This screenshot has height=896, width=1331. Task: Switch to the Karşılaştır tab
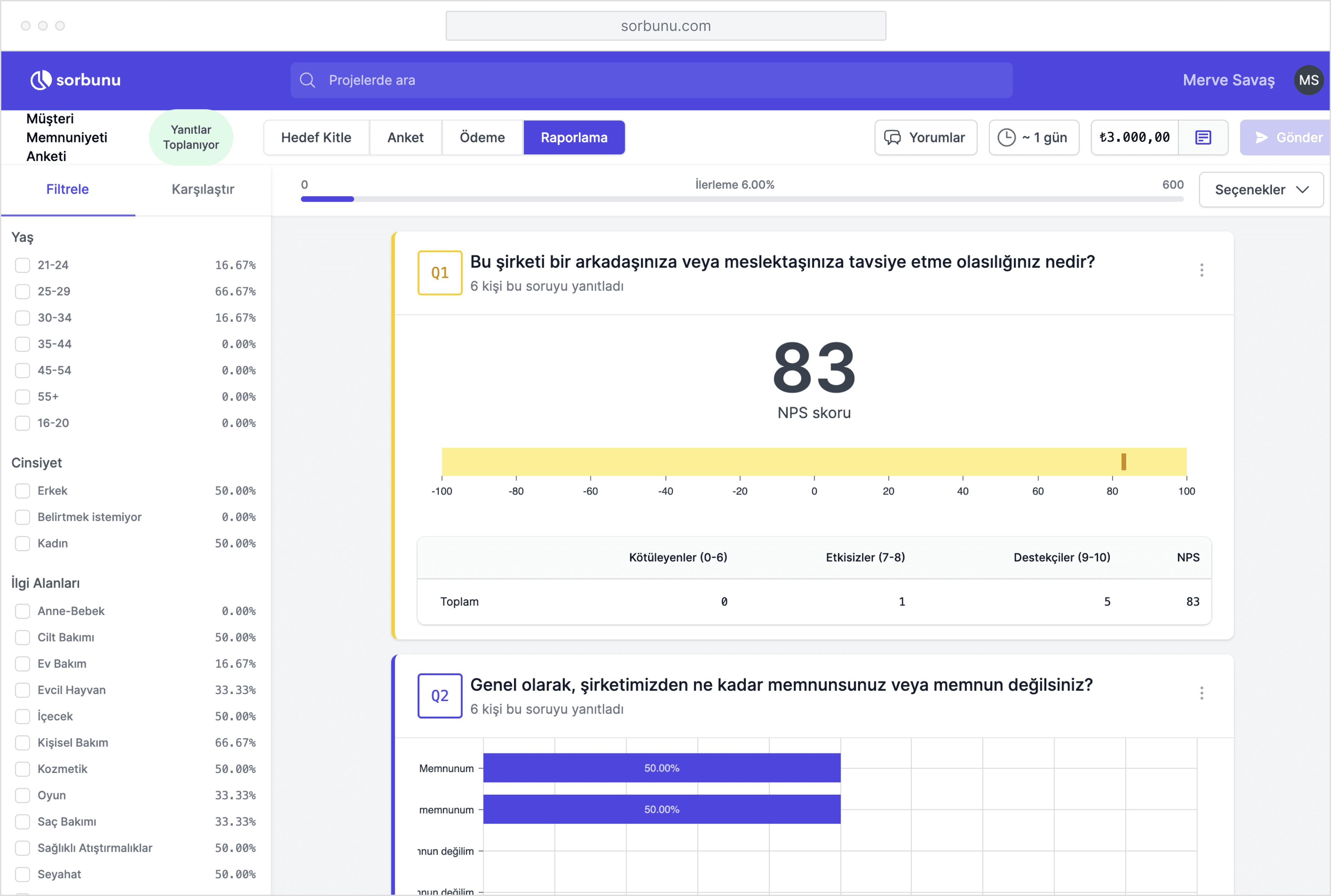click(x=203, y=189)
